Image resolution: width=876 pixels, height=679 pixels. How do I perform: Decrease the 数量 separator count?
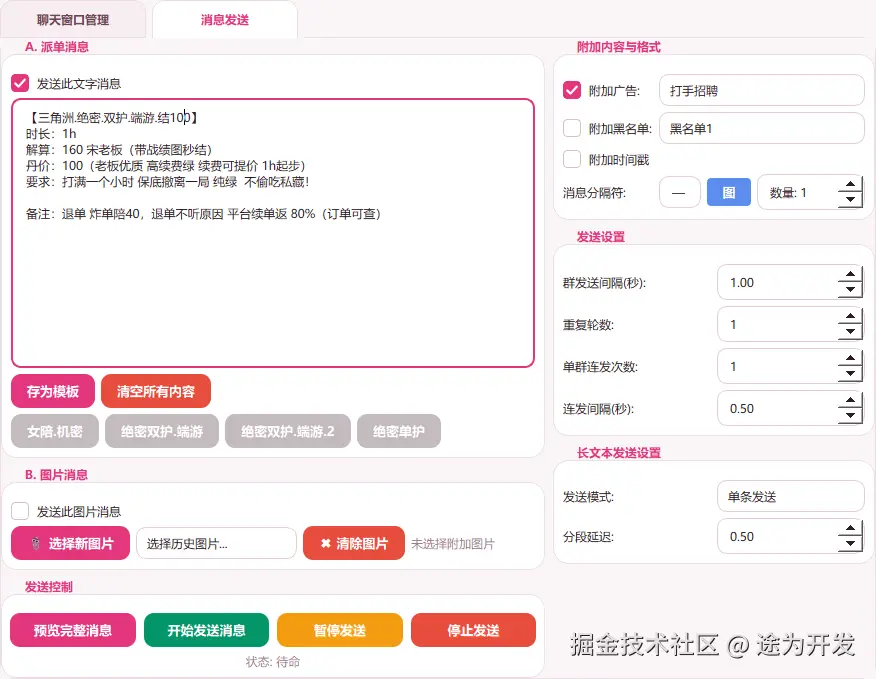coord(850,200)
